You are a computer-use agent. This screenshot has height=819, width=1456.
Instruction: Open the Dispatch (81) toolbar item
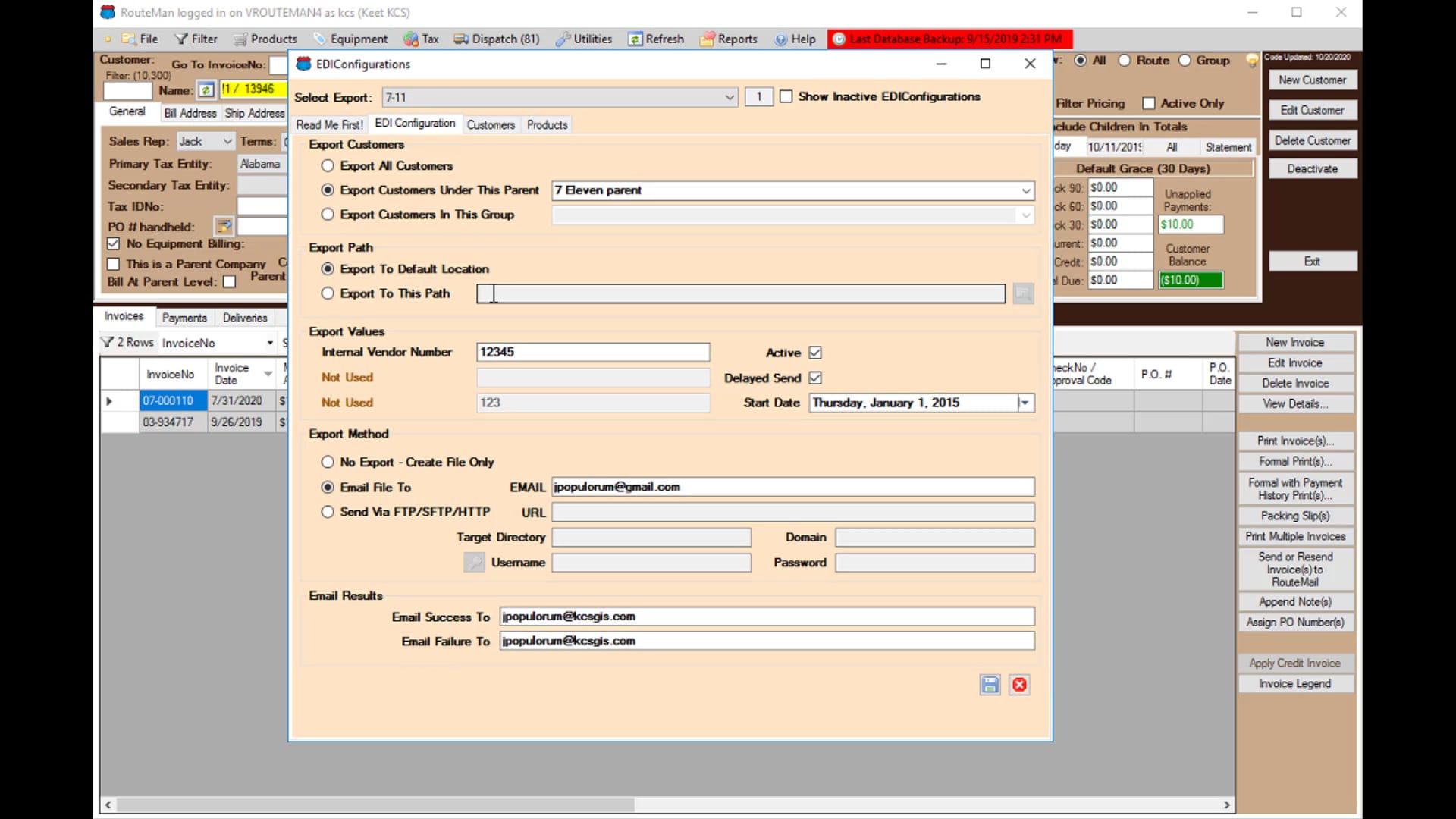pyautogui.click(x=497, y=39)
